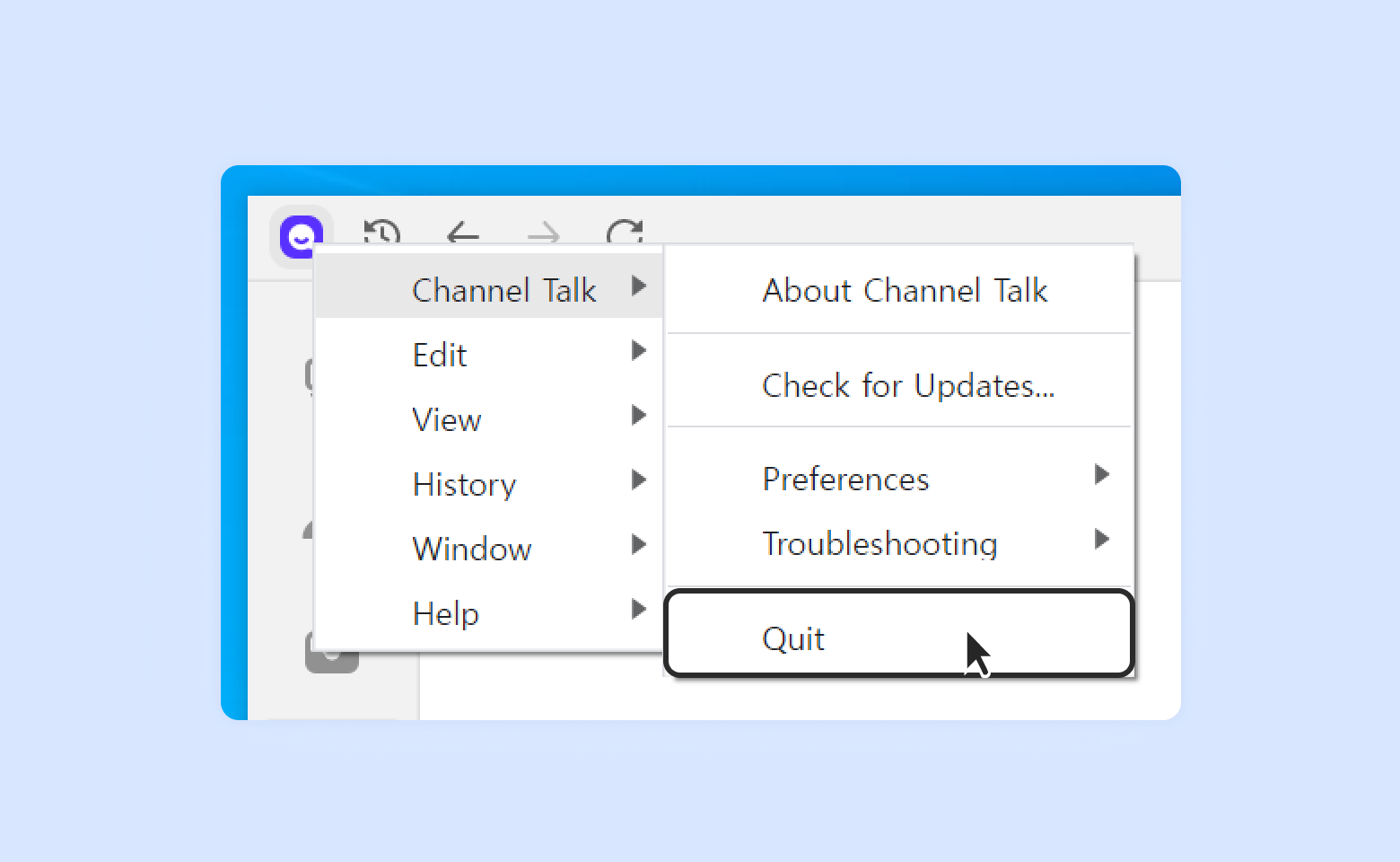The width and height of the screenshot is (1400, 862).
Task: Open the View menu entry
Action: click(x=489, y=416)
